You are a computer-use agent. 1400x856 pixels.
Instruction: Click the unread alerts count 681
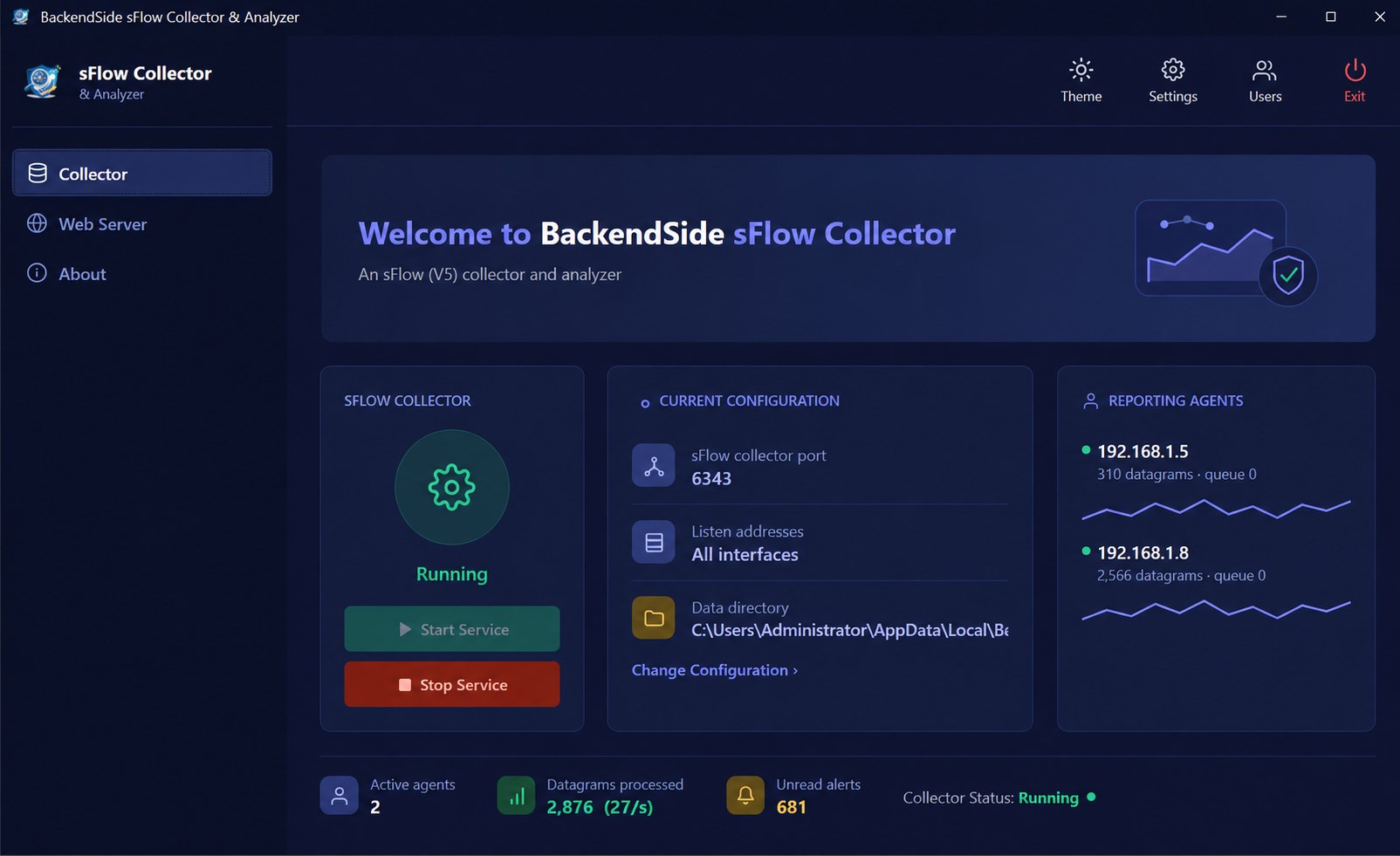tap(791, 807)
